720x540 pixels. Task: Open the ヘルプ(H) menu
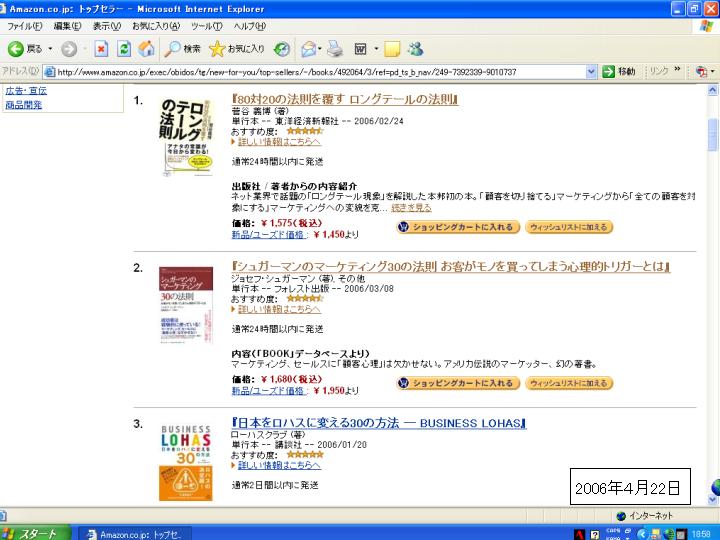[249, 26]
